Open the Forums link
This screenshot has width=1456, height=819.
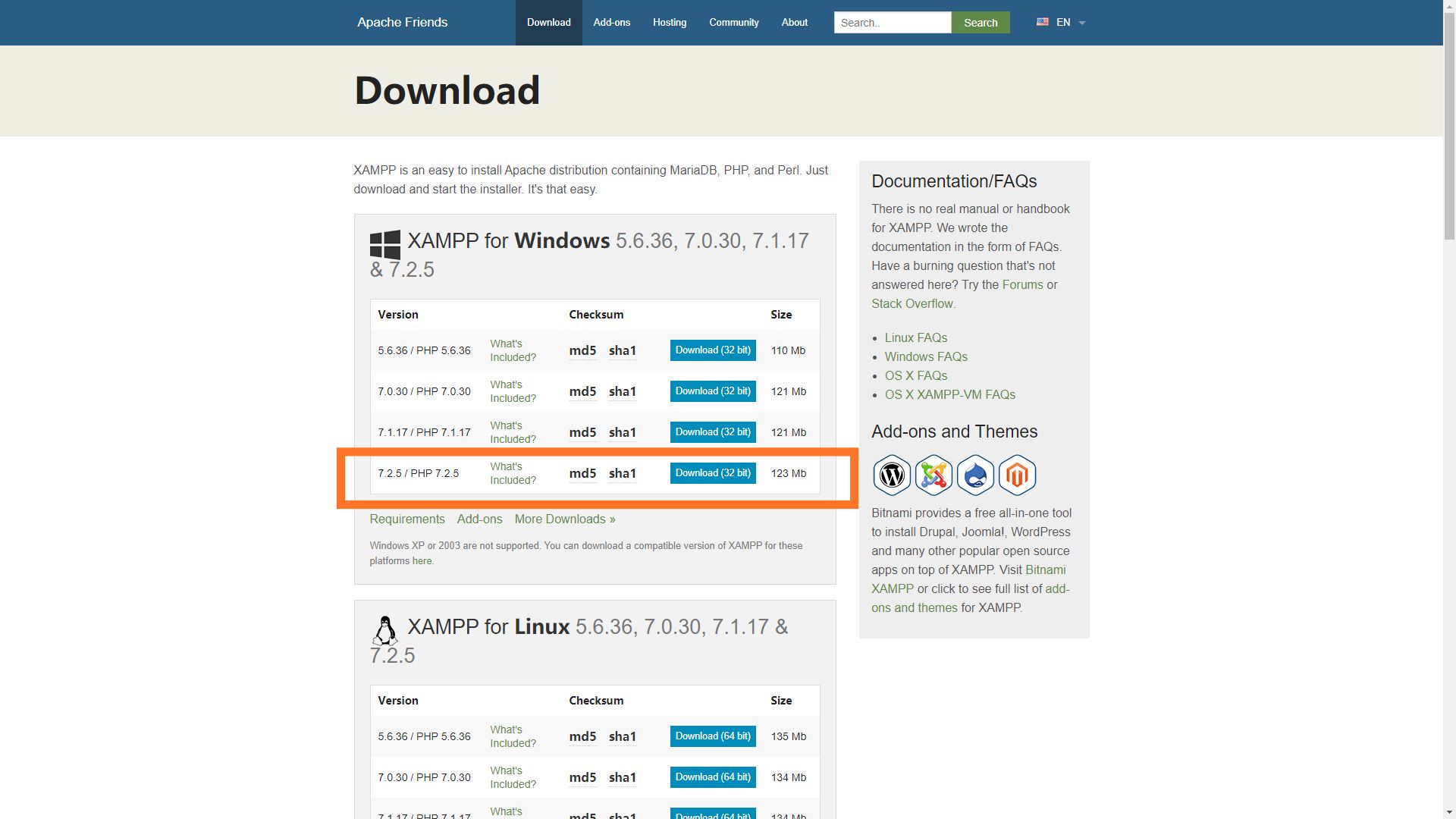point(1022,284)
